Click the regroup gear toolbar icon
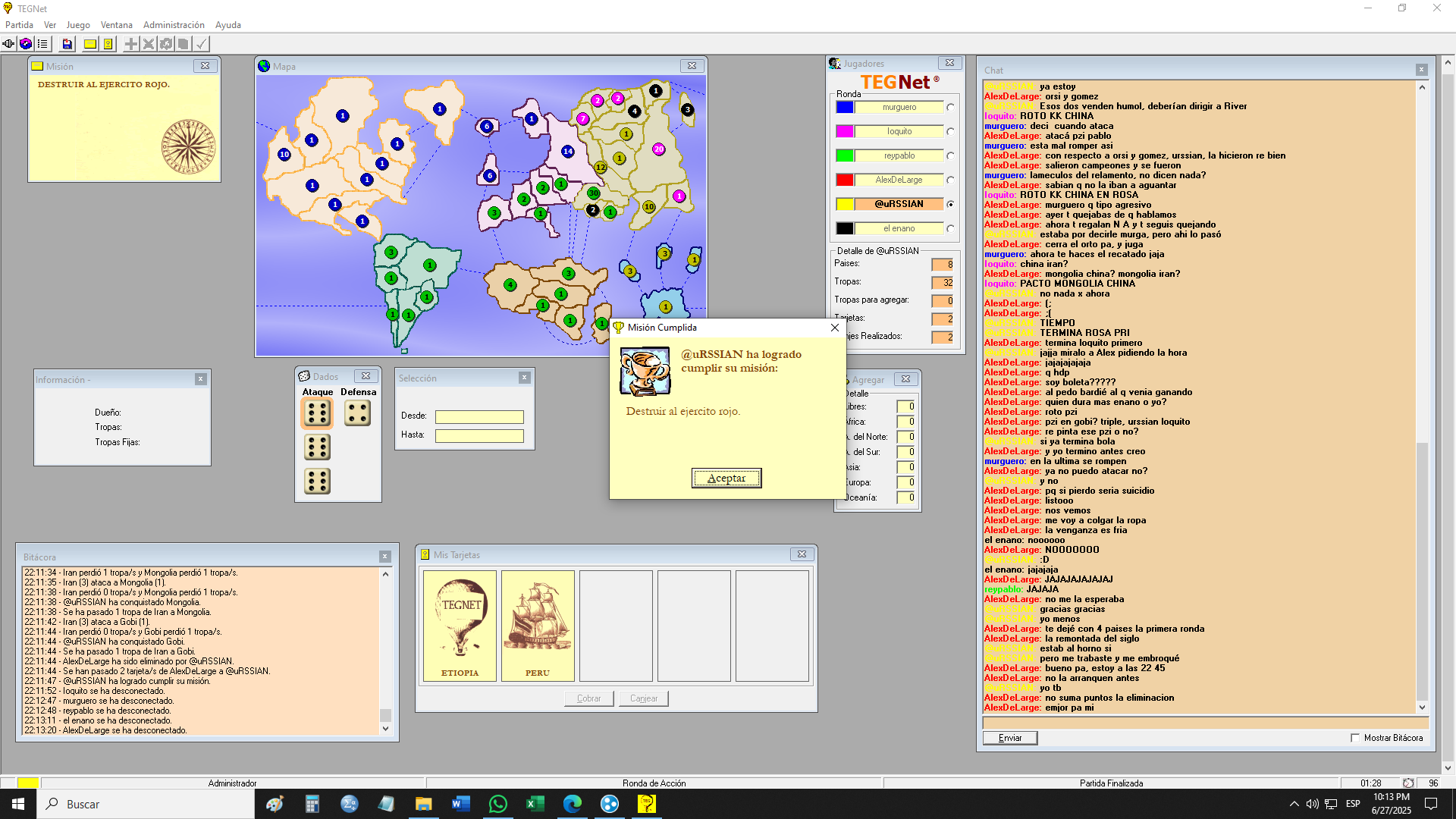 tap(166, 44)
